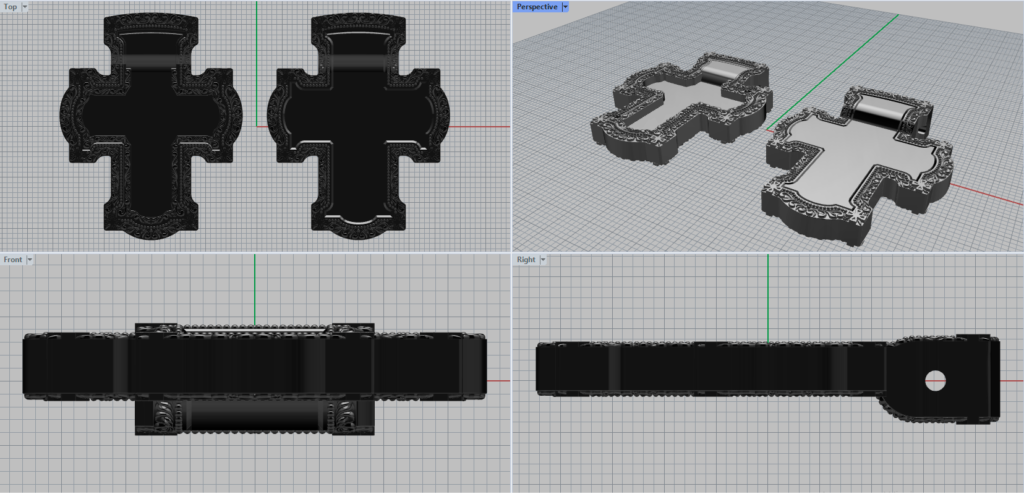Open the Top viewport dropdown arrow
This screenshot has width=1024, height=494.
(x=25, y=7)
